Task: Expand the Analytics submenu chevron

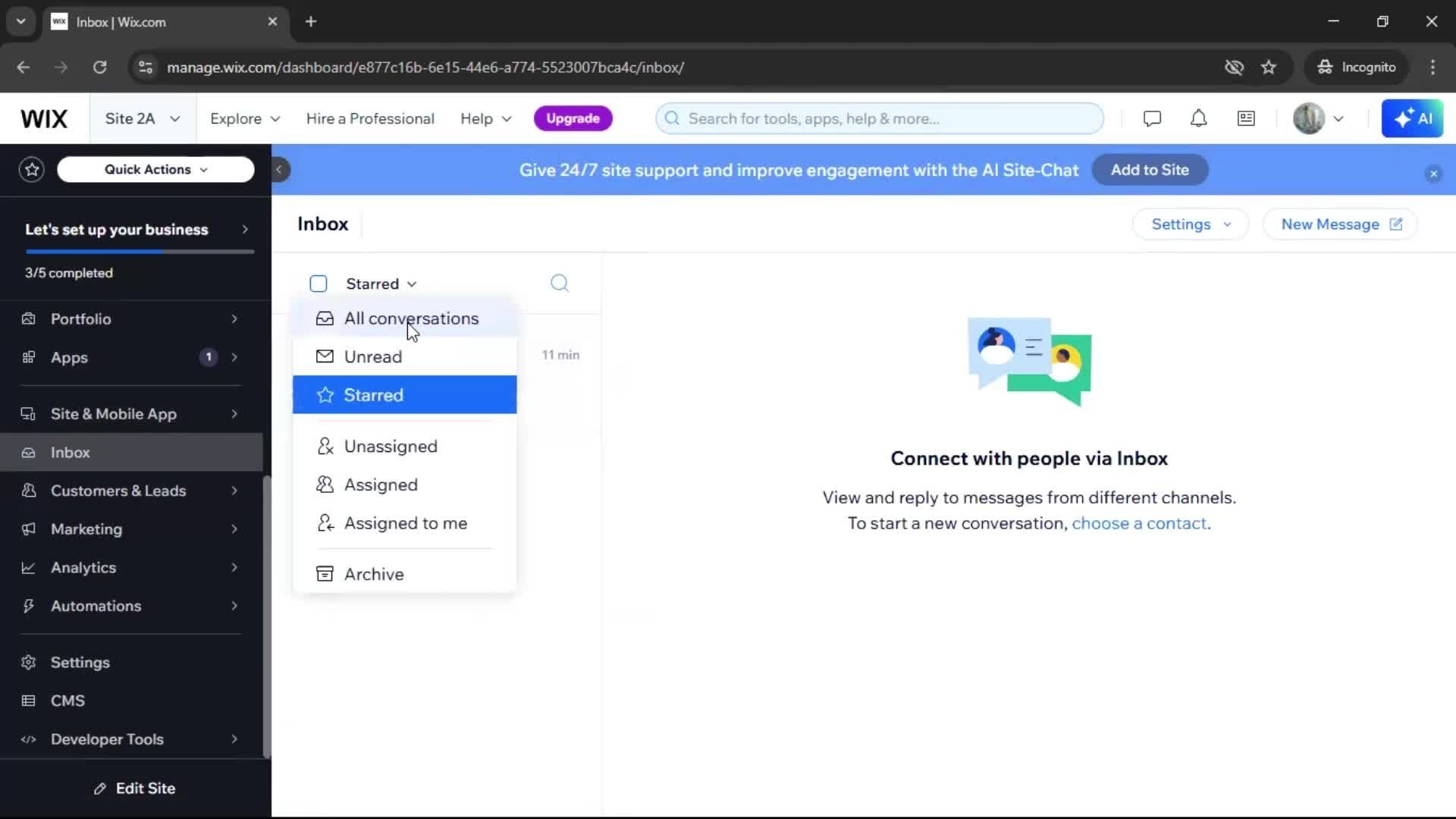Action: pos(234,568)
